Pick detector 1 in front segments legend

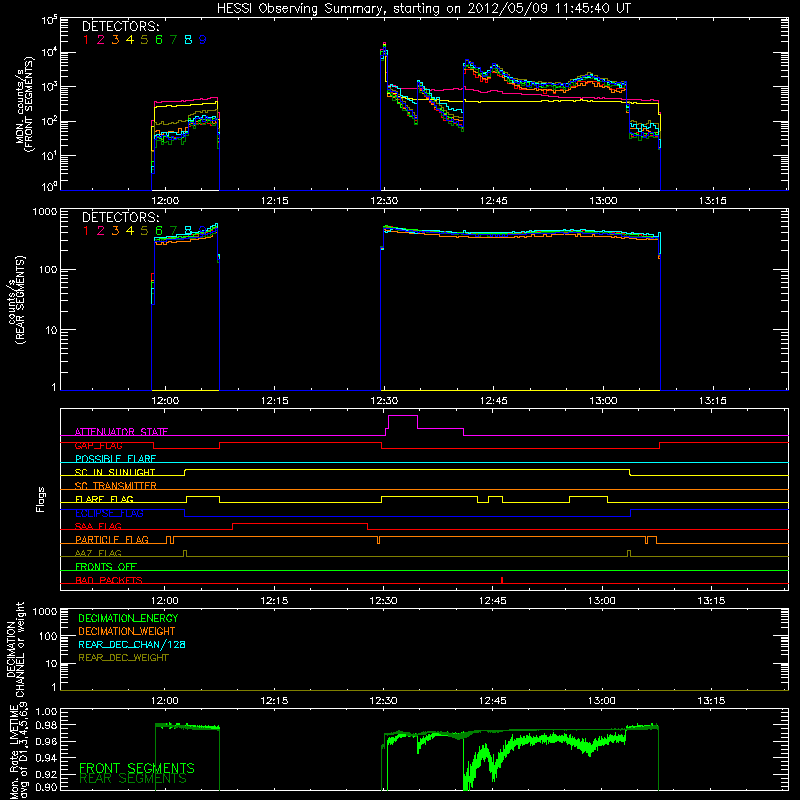point(86,40)
